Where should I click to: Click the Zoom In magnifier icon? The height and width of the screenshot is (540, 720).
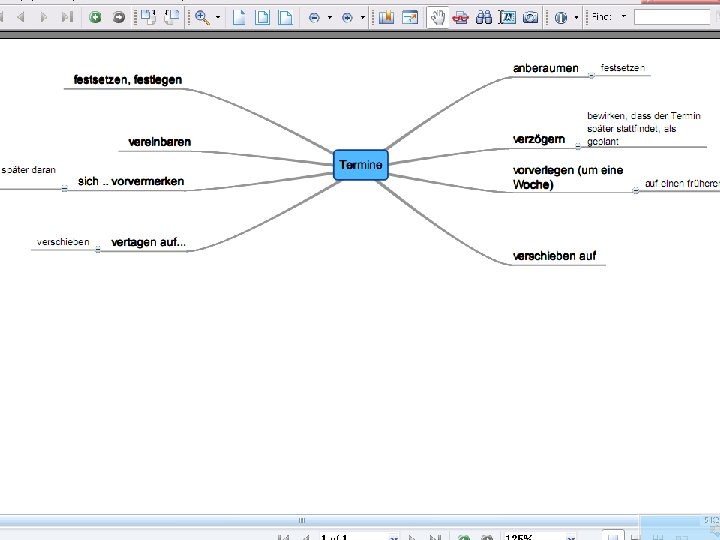tap(202, 17)
